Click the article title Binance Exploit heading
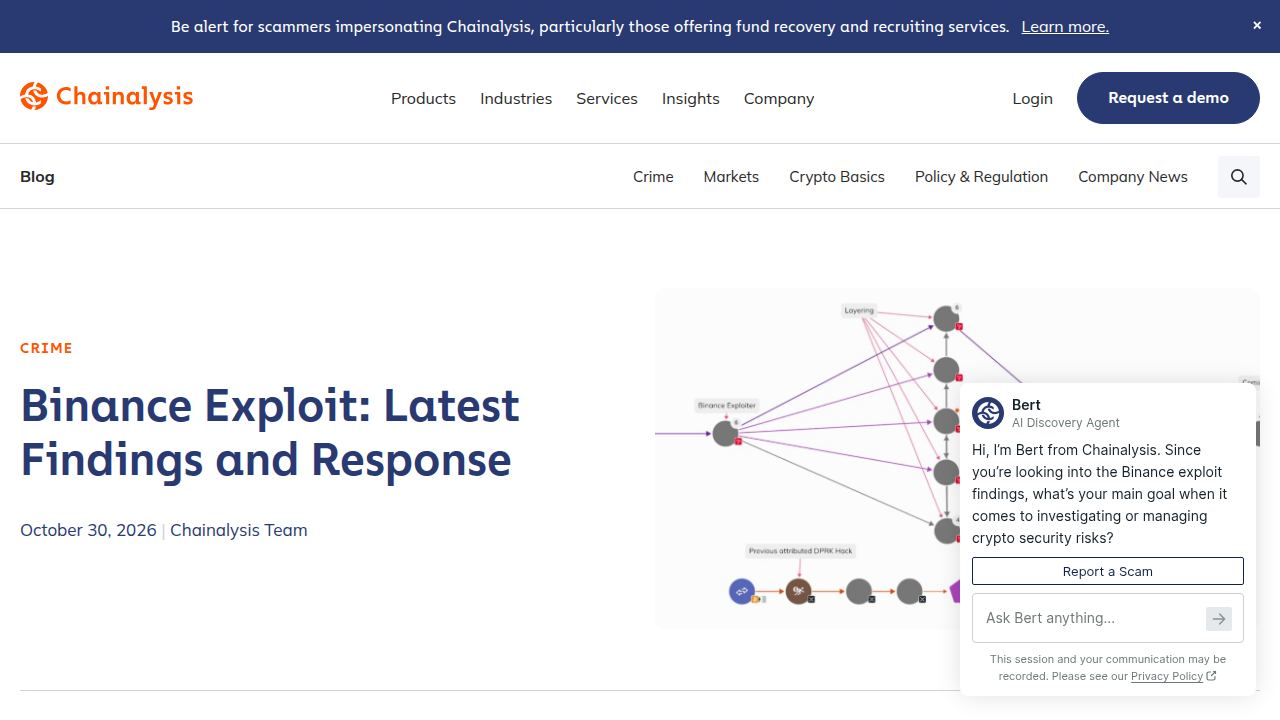Image resolution: width=1280 pixels, height=720 pixels. tap(270, 432)
